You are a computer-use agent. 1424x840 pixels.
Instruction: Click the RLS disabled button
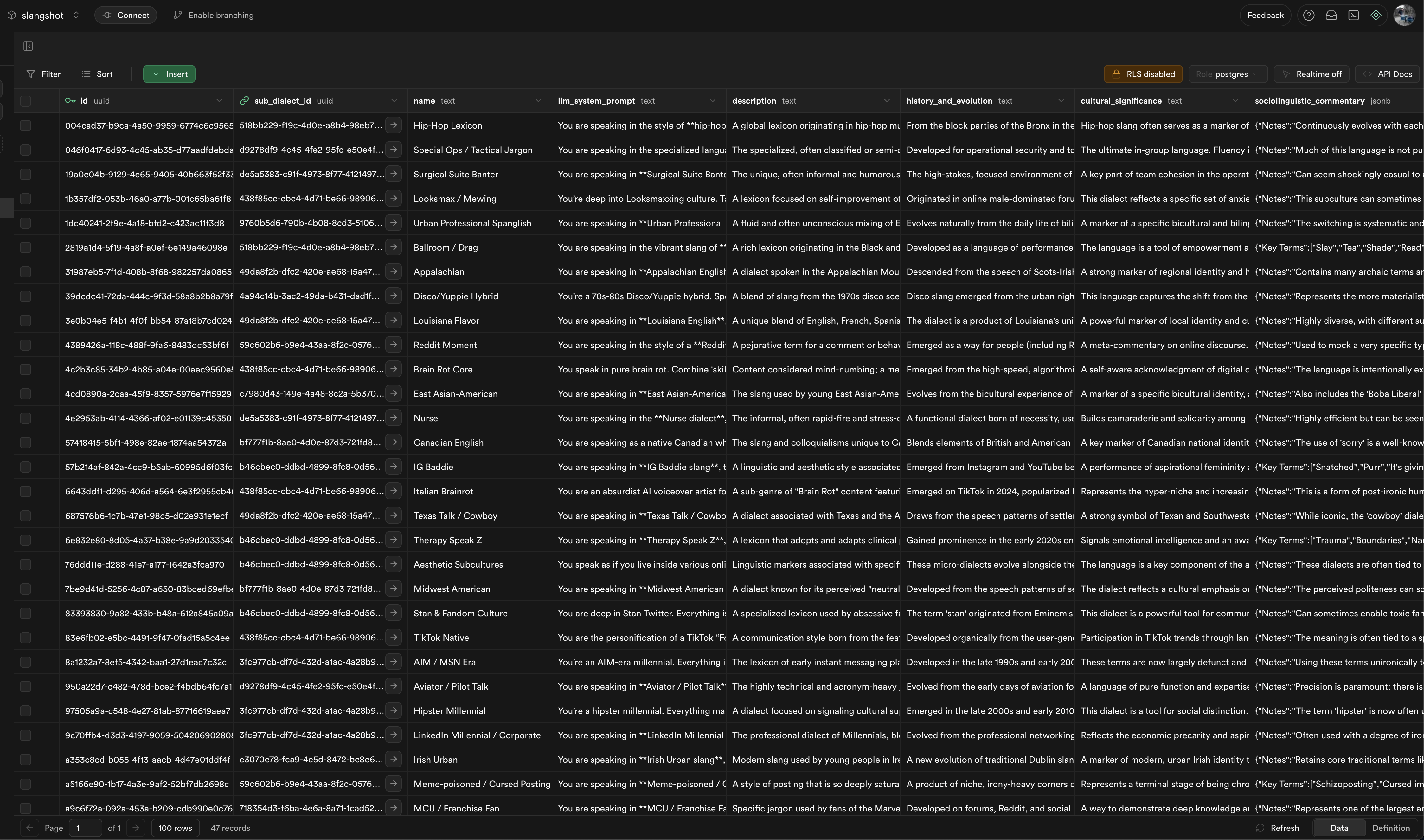tap(1143, 74)
